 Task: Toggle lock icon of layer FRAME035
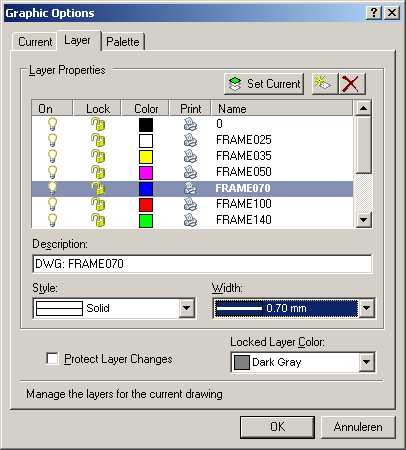98,156
